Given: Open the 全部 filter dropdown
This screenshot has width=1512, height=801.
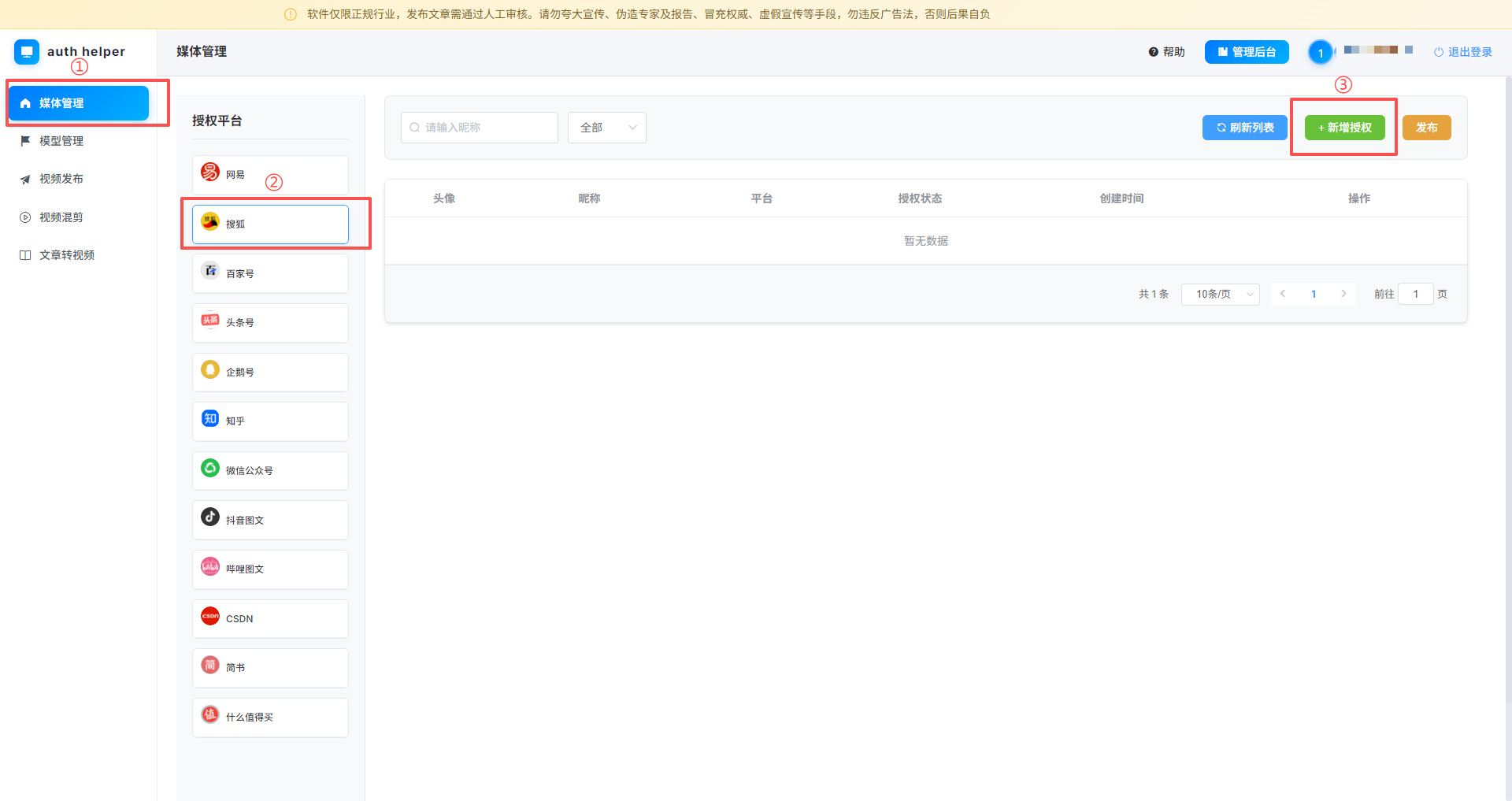Looking at the screenshot, I should pyautogui.click(x=607, y=128).
